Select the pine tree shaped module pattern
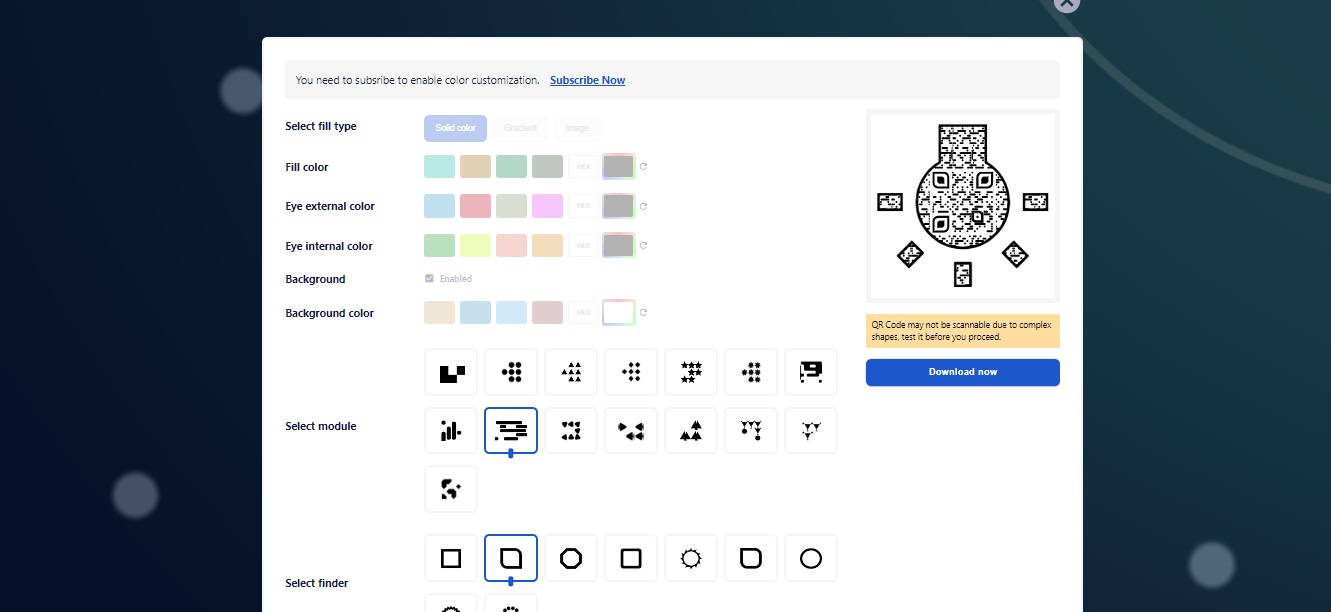The height and width of the screenshot is (612, 1331). (x=691, y=431)
